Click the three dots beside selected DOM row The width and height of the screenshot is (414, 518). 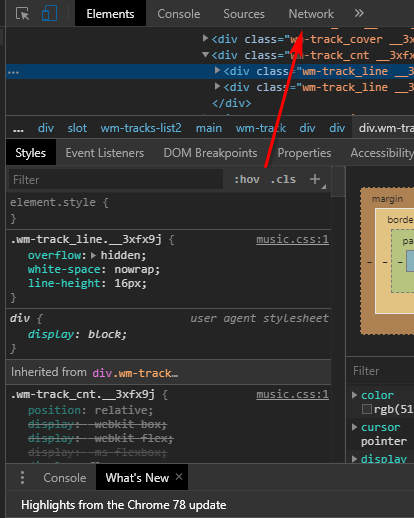click(13, 72)
